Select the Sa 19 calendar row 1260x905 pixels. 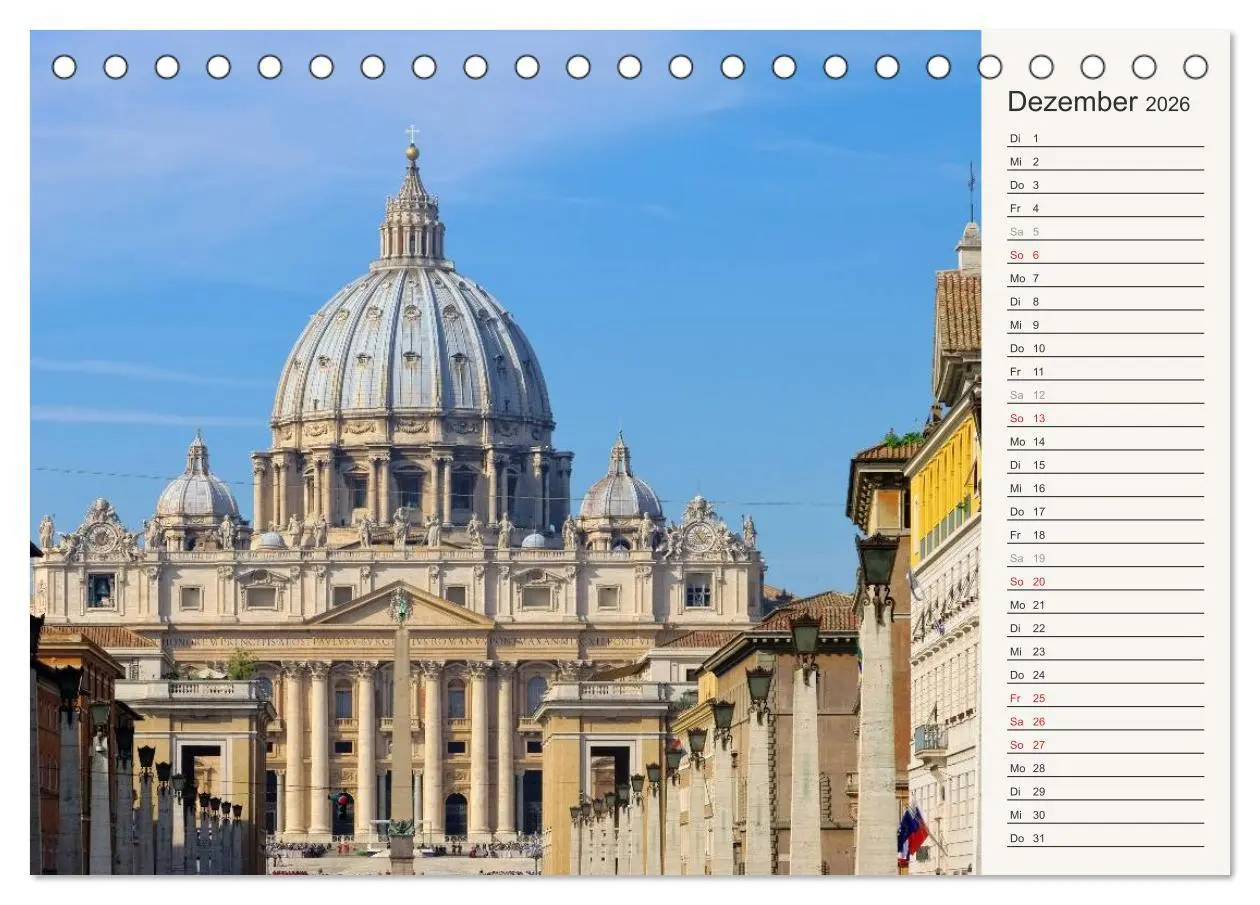tap(1105, 558)
